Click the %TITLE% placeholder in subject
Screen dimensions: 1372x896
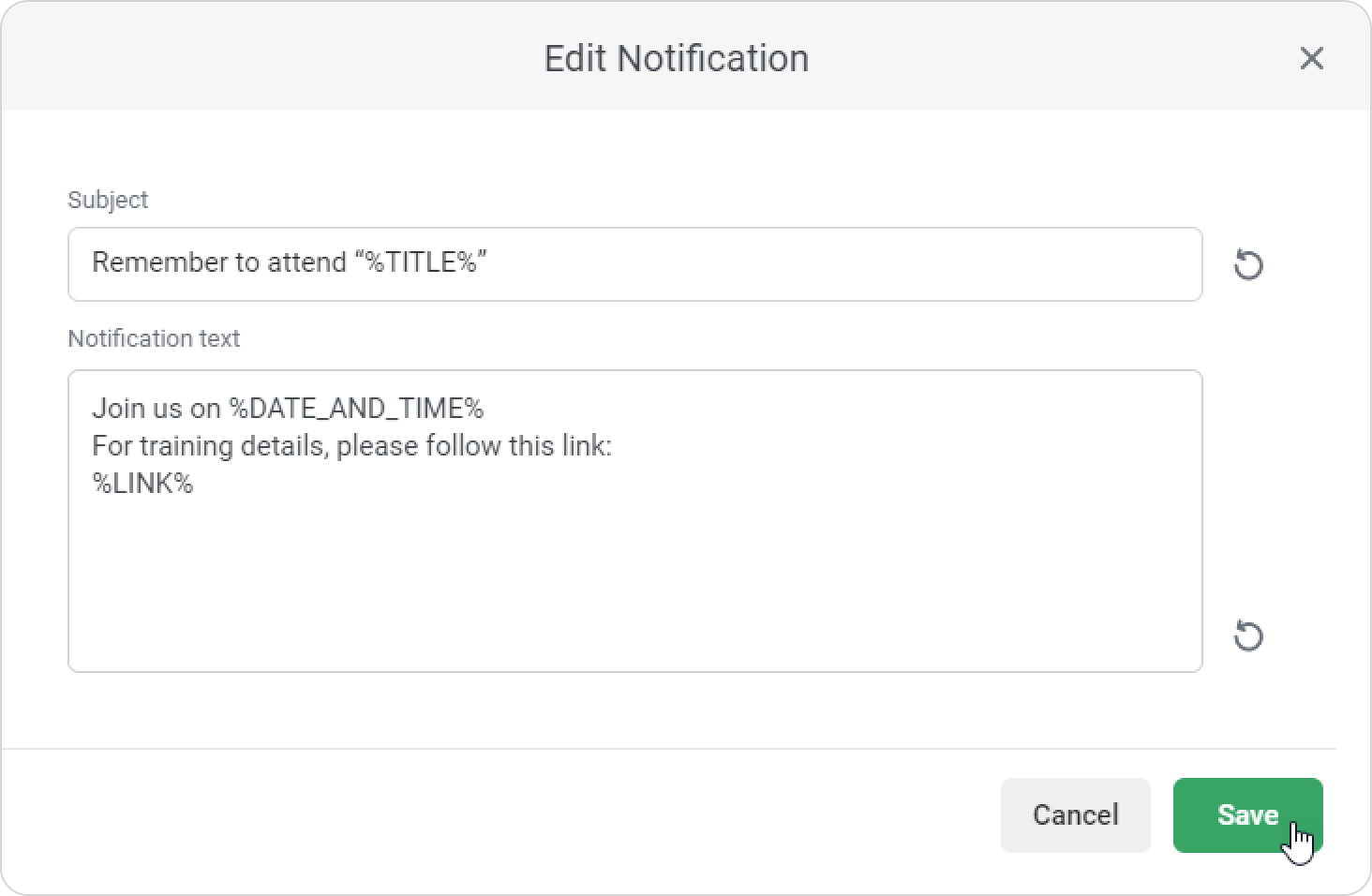click(x=421, y=262)
